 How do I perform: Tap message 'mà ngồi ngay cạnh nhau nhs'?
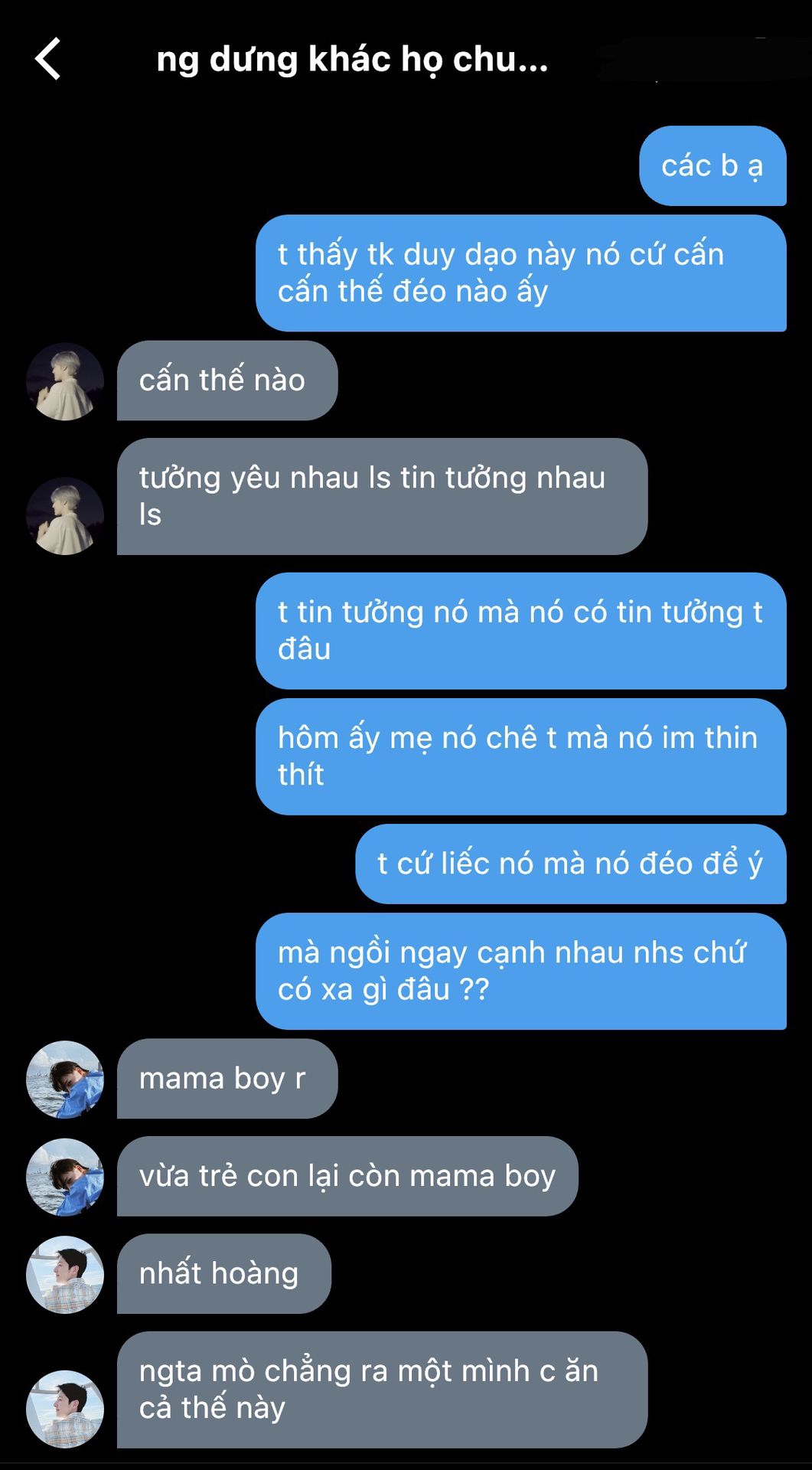click(x=521, y=972)
